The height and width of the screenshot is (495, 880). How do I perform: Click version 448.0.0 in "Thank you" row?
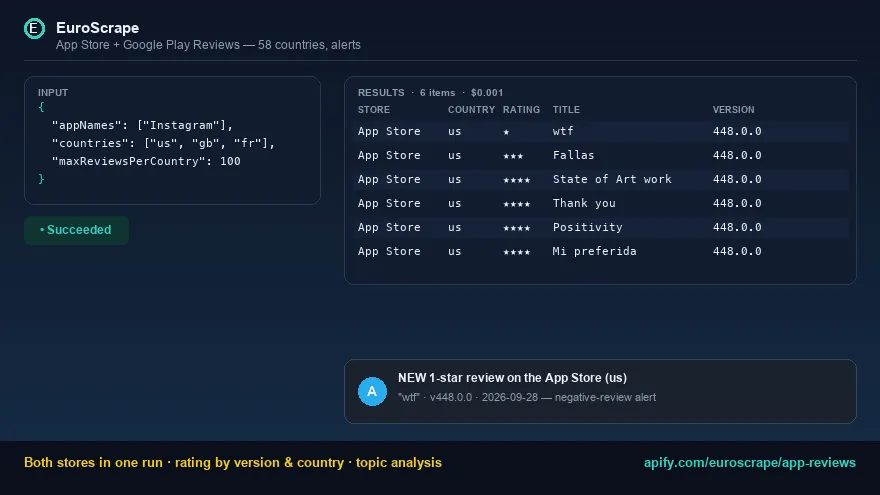[737, 203]
